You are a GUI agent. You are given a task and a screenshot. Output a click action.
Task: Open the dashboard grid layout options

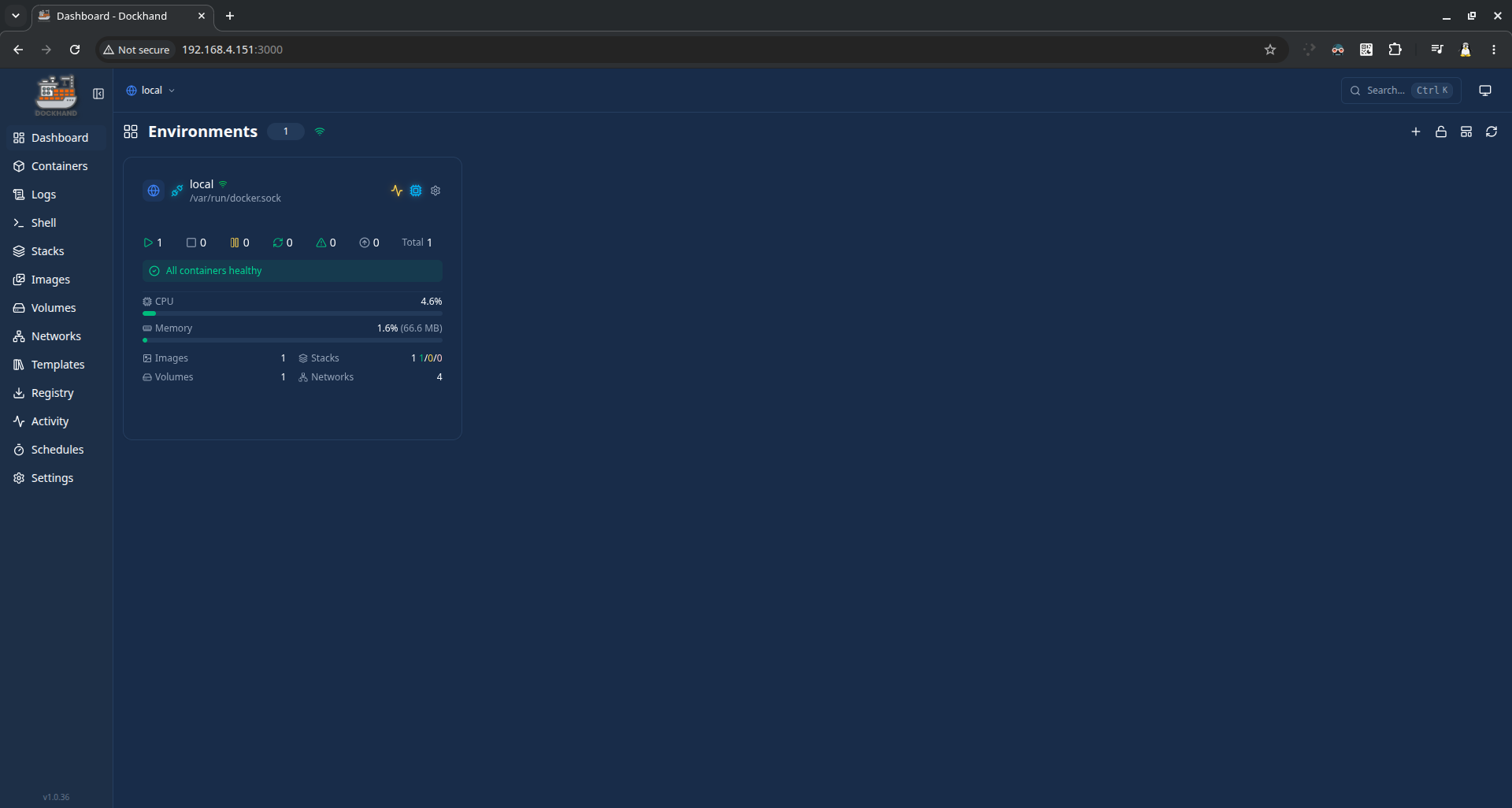tap(1466, 132)
